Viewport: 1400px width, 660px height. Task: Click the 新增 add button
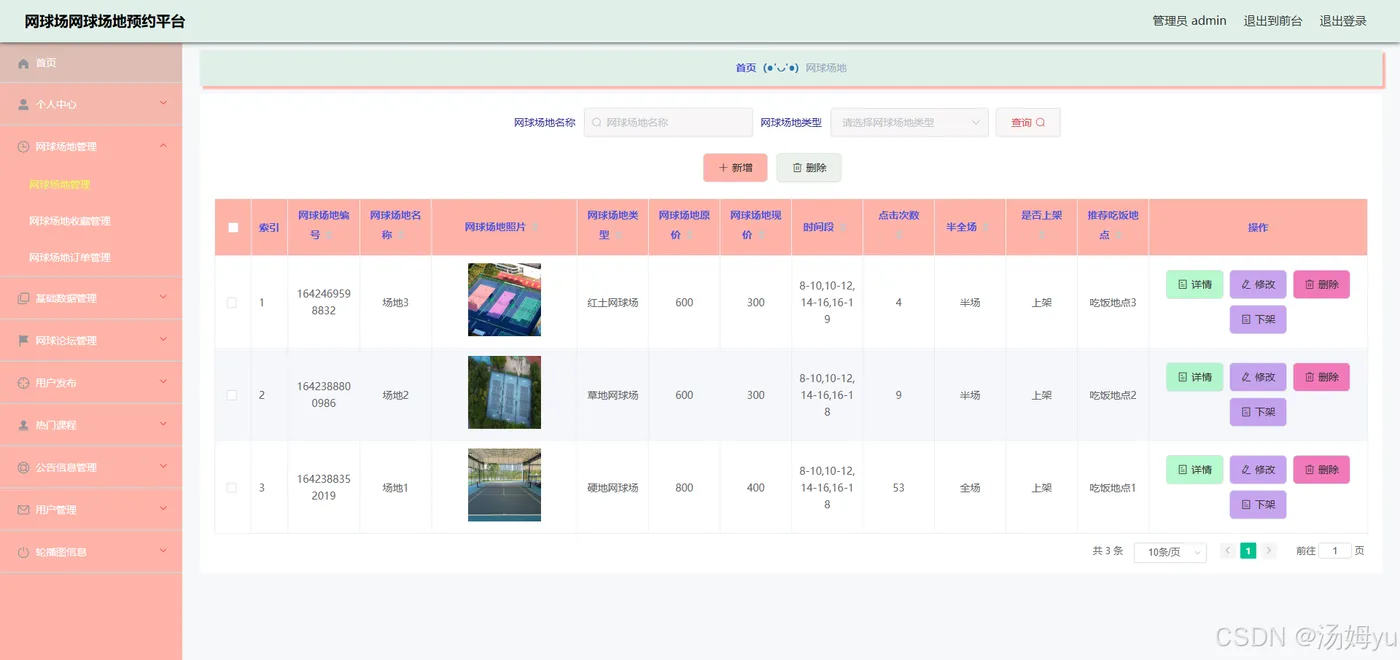(x=735, y=168)
